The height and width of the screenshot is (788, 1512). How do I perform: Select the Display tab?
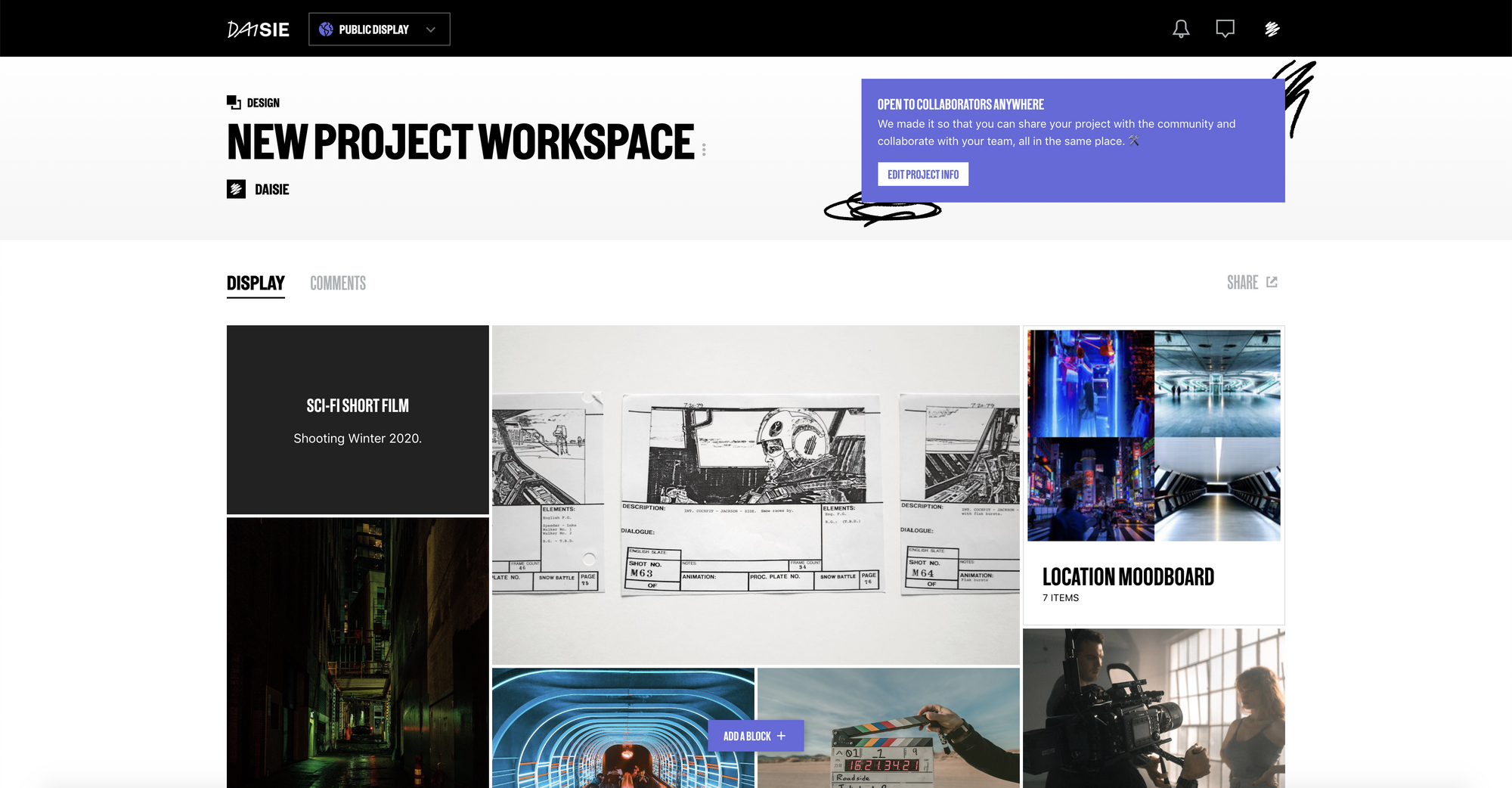click(256, 283)
